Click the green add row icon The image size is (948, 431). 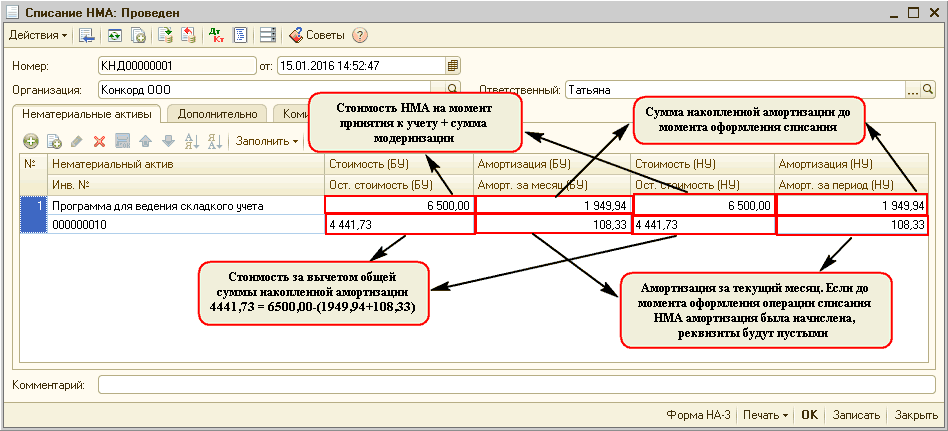click(30, 142)
